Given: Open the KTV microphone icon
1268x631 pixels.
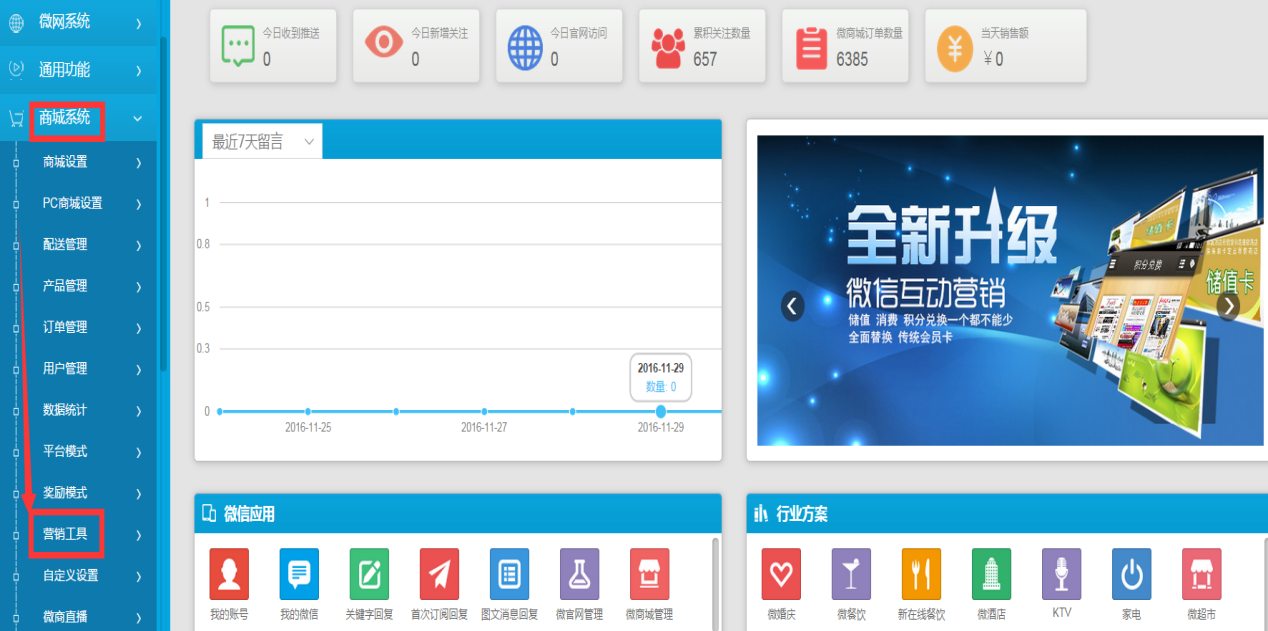Looking at the screenshot, I should point(1061,574).
